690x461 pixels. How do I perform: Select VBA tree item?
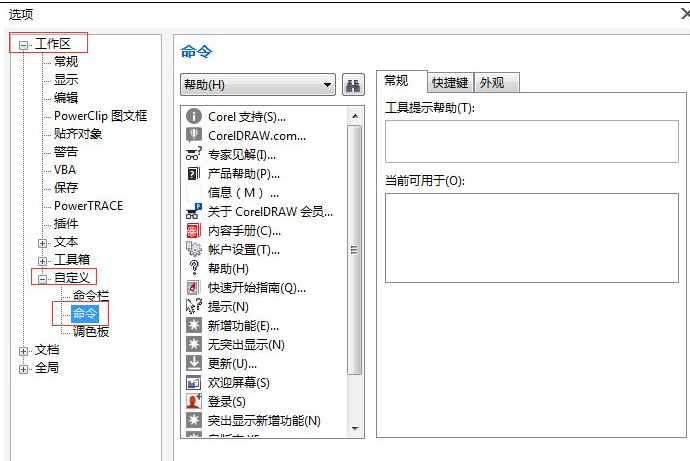(65, 170)
